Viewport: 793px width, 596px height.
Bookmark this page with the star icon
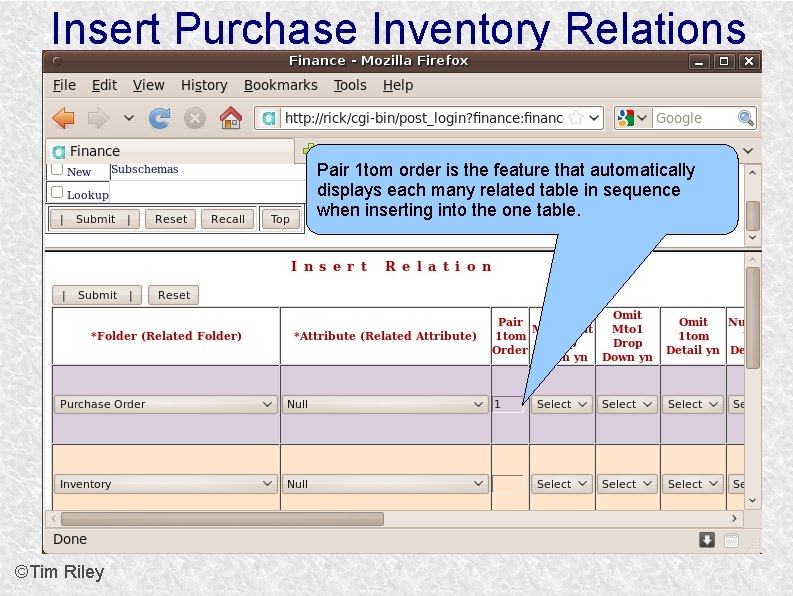click(x=576, y=118)
